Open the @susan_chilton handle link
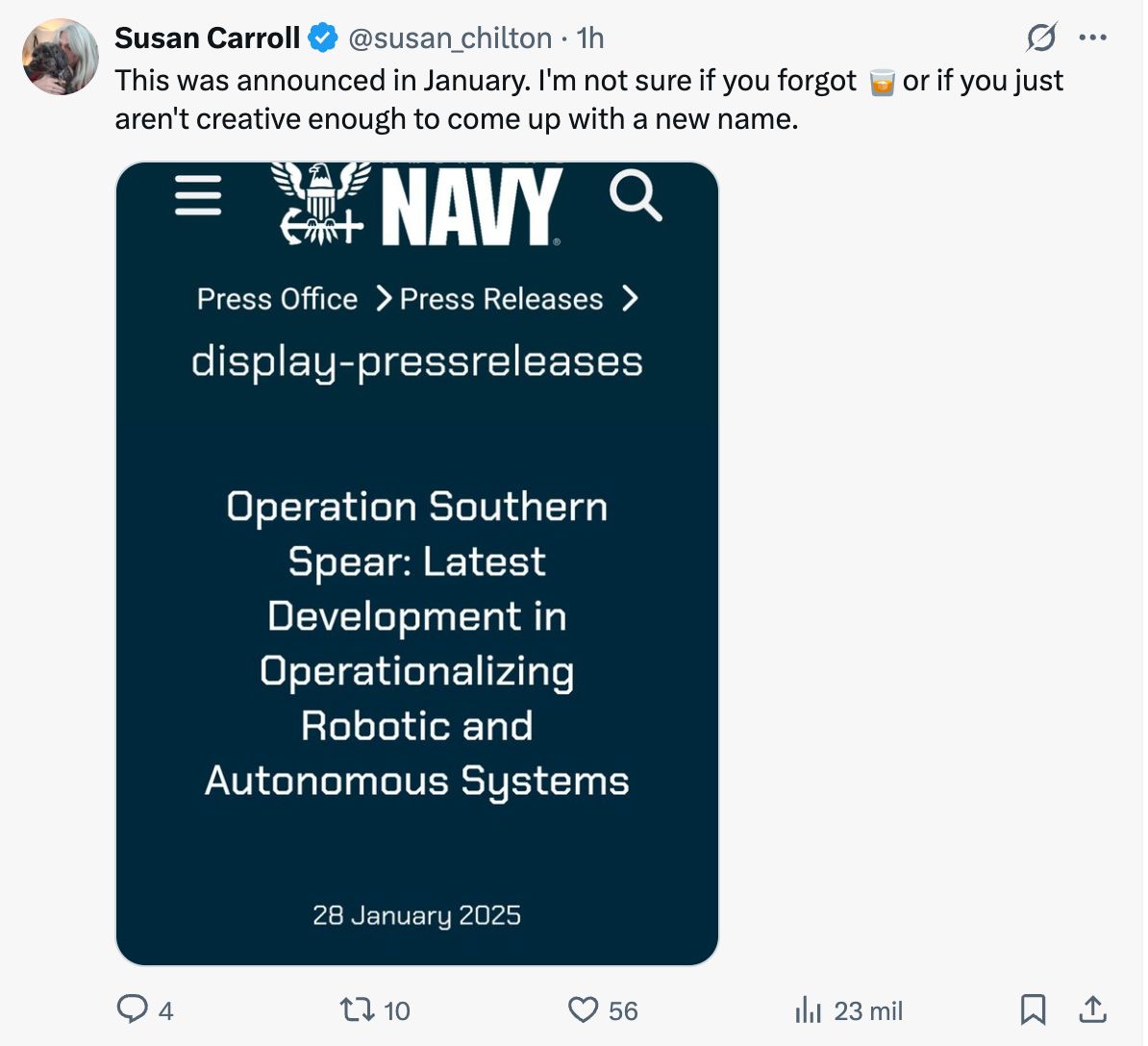 [449, 38]
